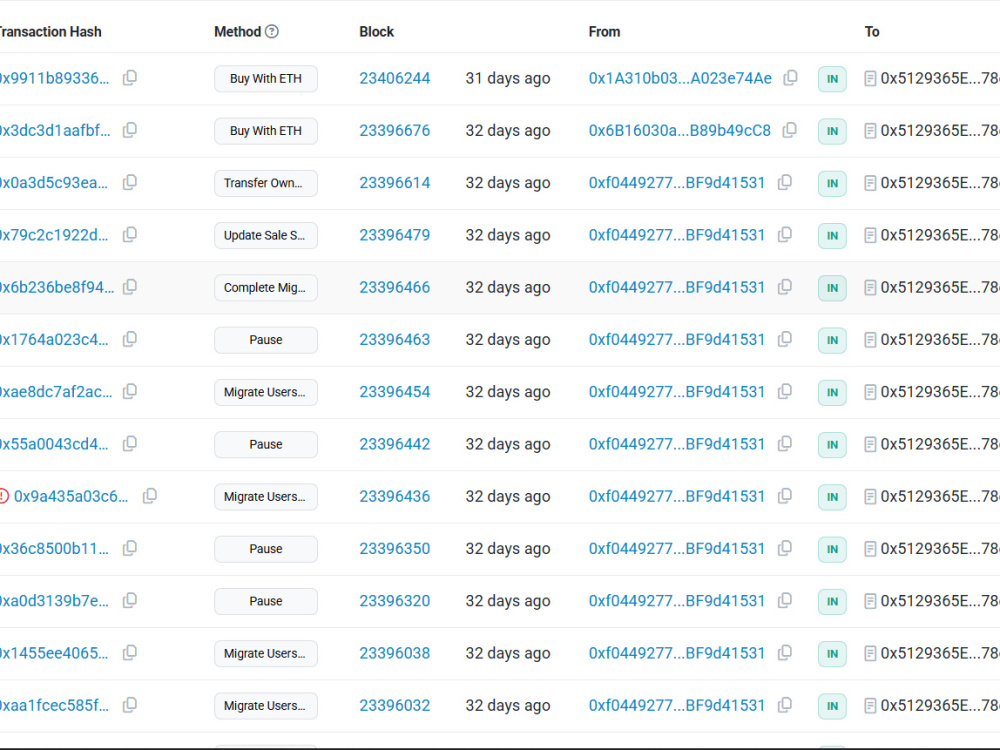This screenshot has height=750, width=1000.
Task: Open block 23396614
Action: (x=395, y=183)
